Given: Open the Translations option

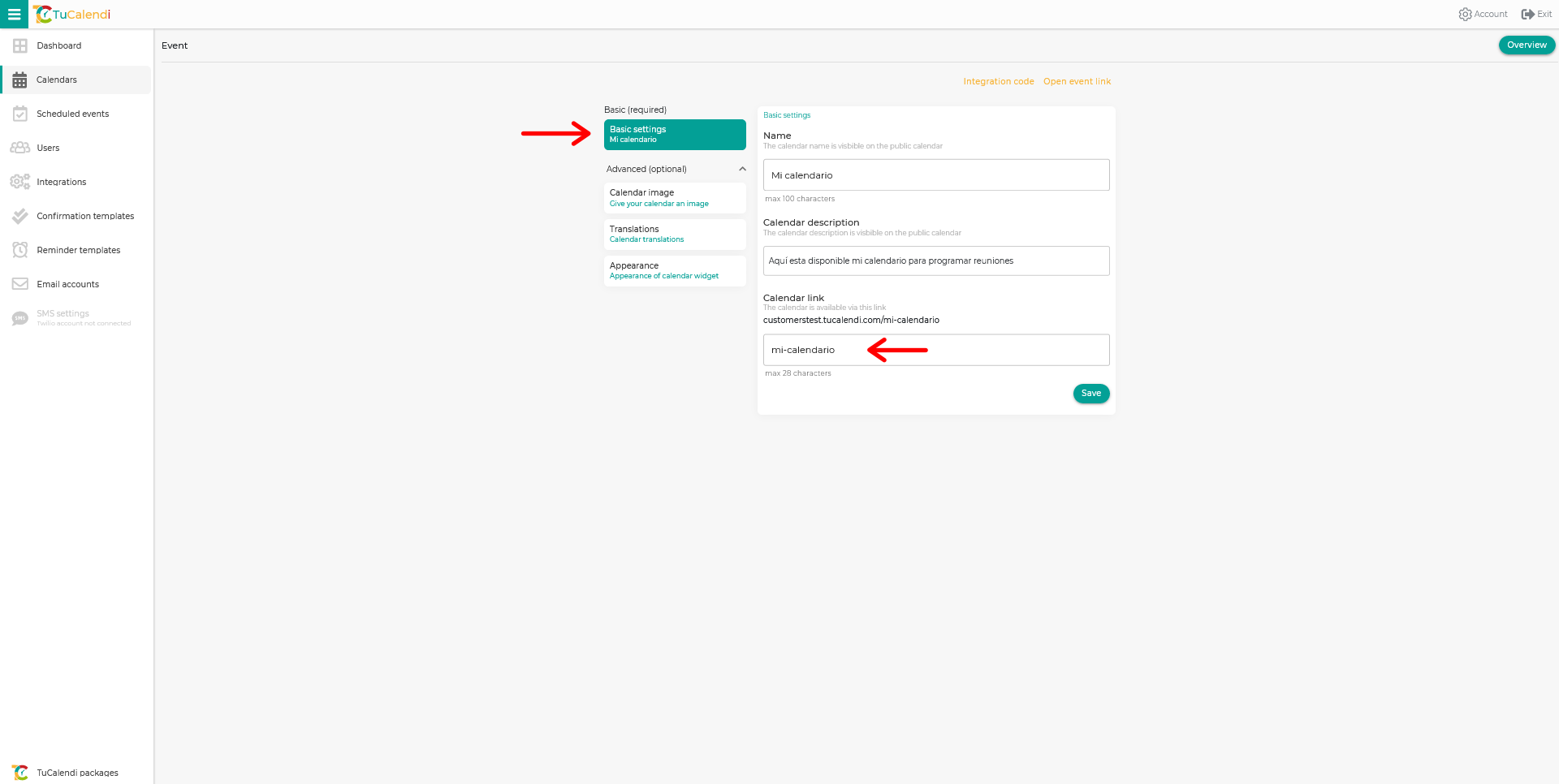Looking at the screenshot, I should [675, 234].
